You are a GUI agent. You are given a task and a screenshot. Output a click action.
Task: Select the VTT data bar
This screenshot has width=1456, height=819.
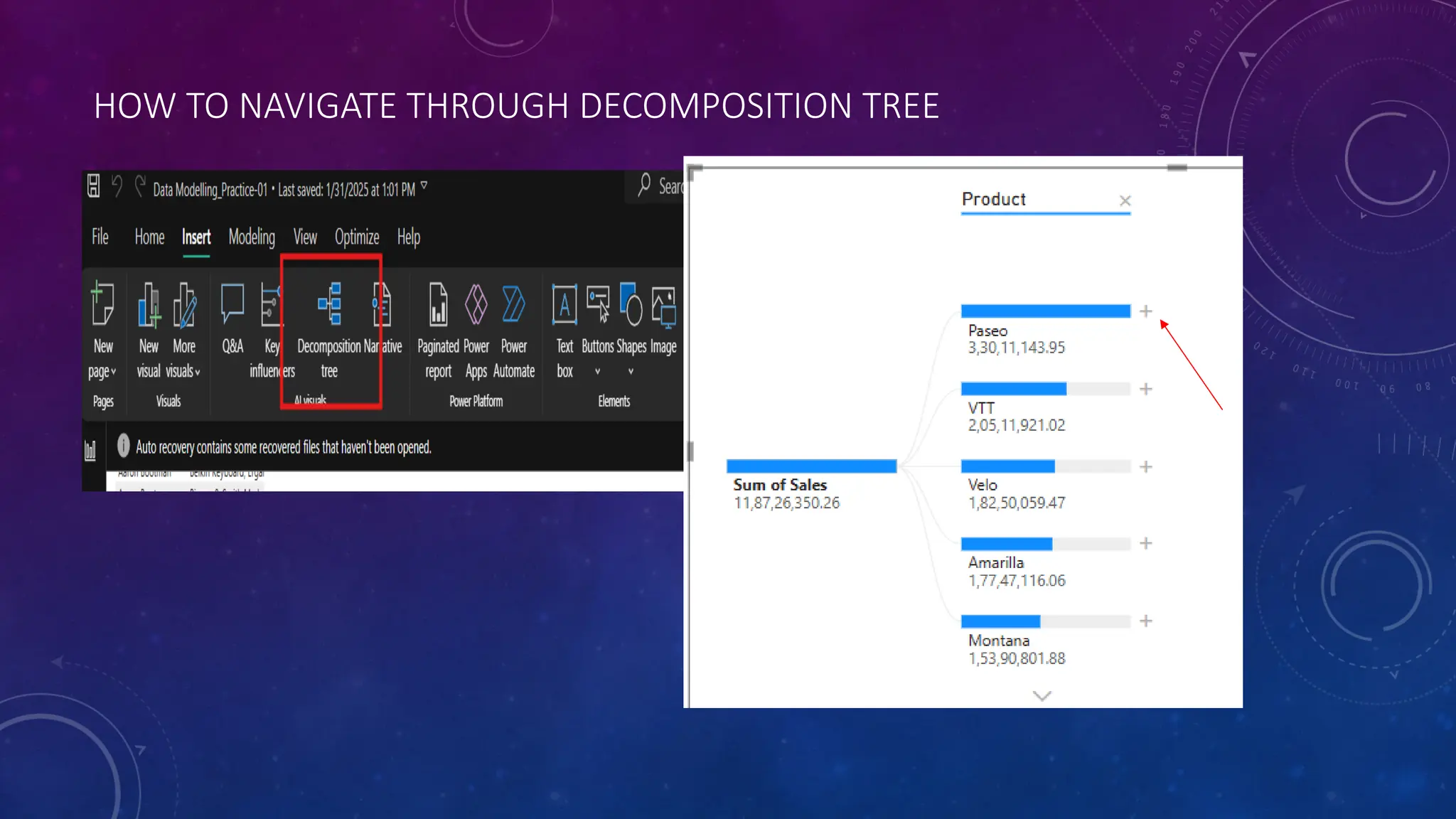pyautogui.click(x=1045, y=389)
